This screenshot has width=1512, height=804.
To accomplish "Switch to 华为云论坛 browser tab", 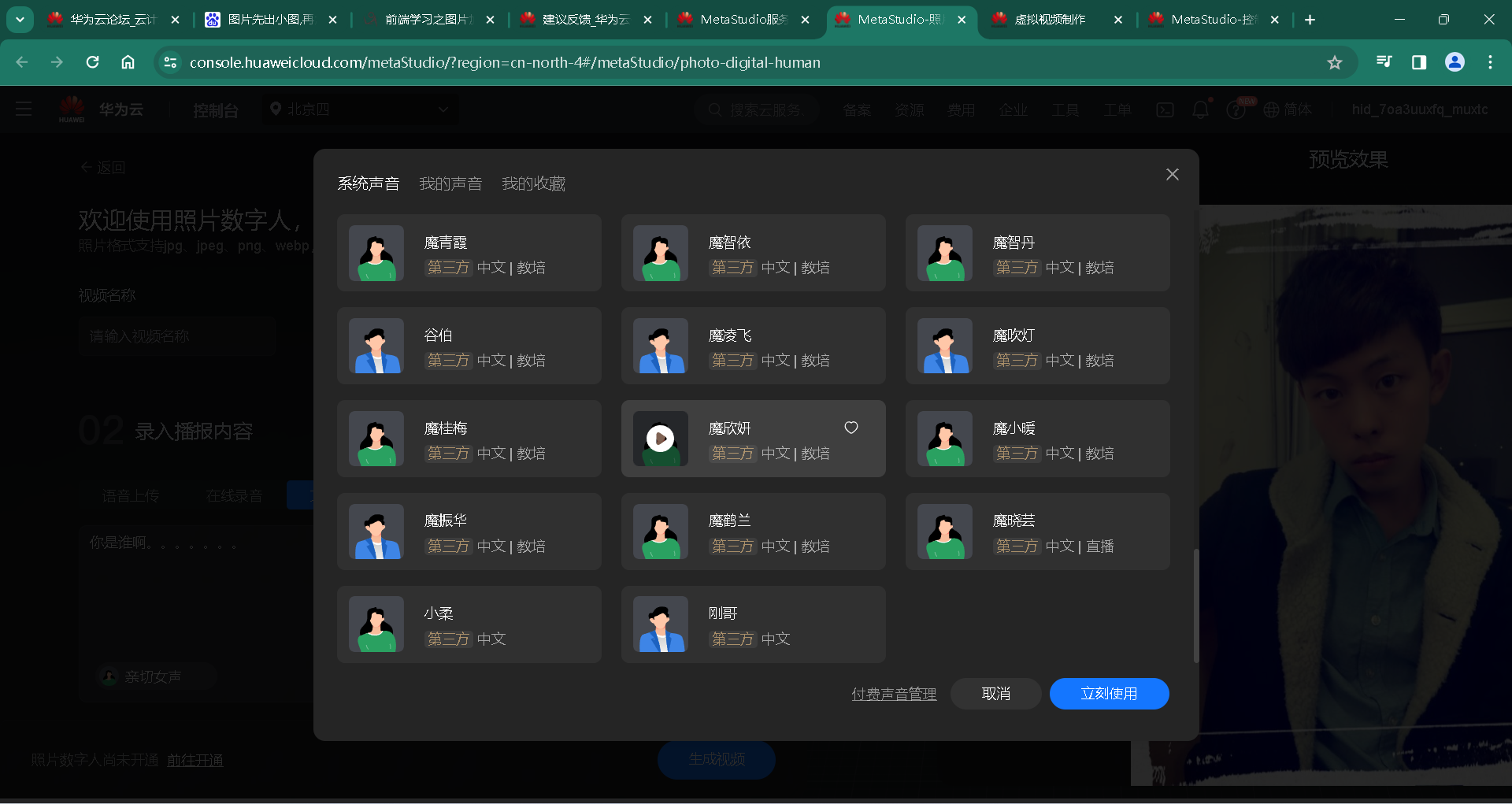I will tap(113, 20).
